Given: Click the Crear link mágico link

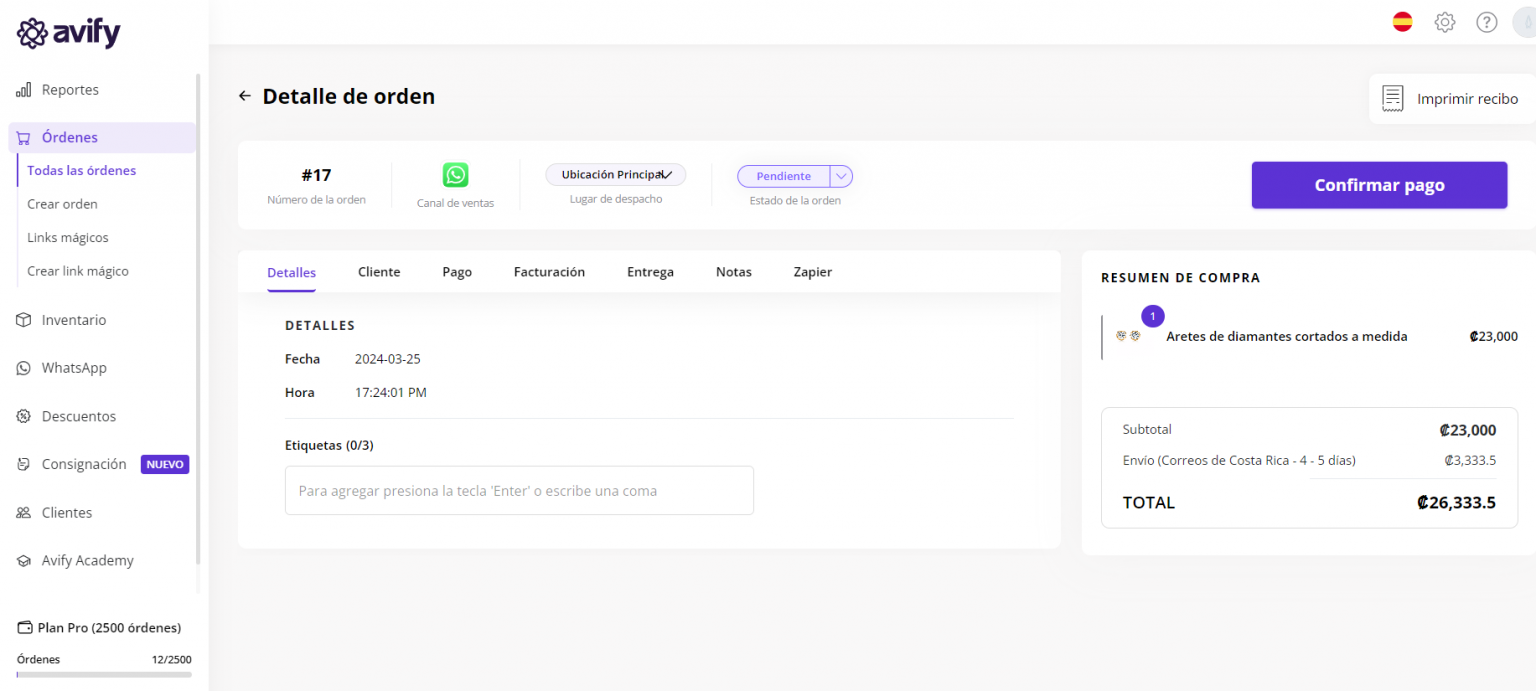Looking at the screenshot, I should tap(78, 271).
